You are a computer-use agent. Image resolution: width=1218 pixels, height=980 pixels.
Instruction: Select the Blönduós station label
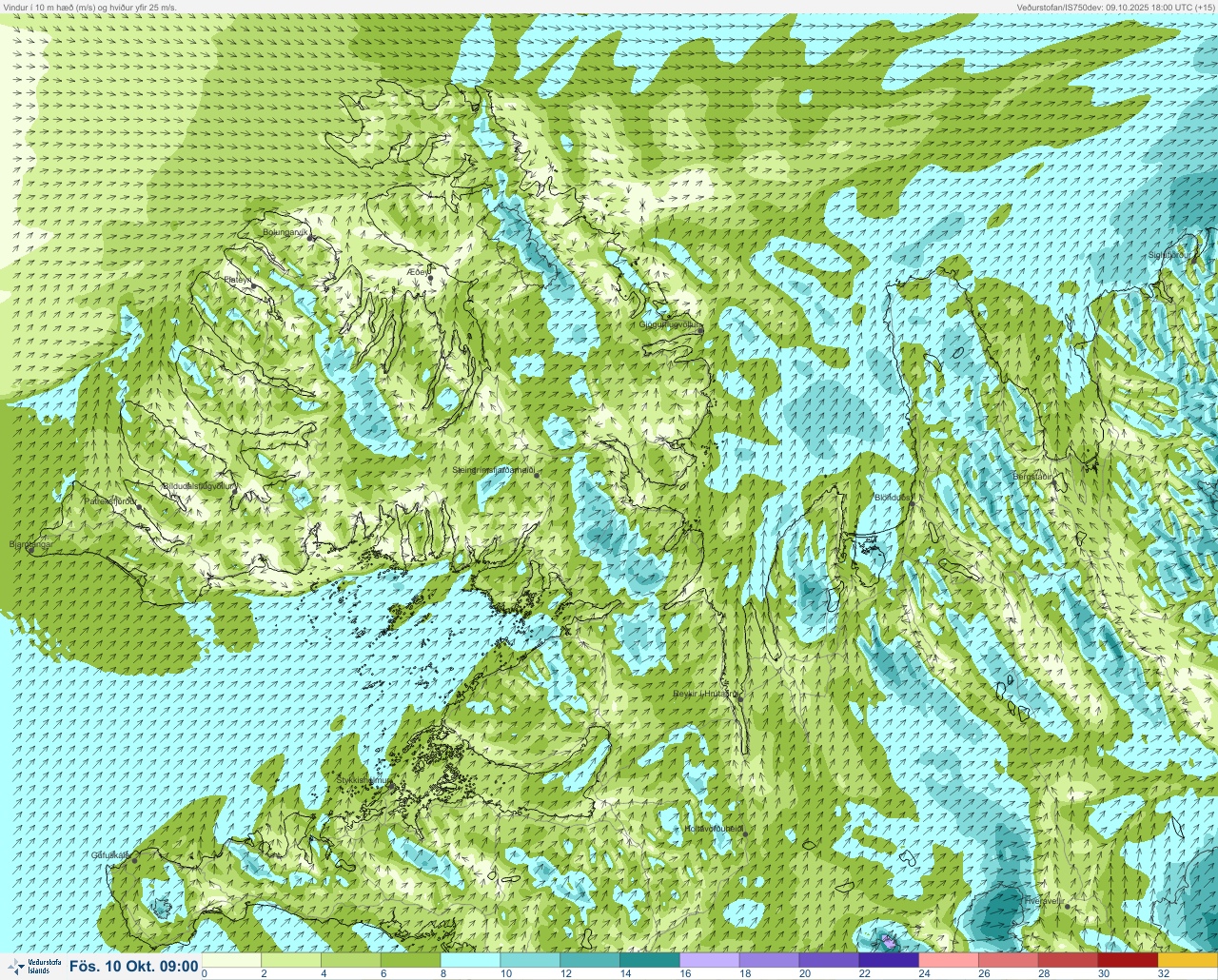[893, 497]
